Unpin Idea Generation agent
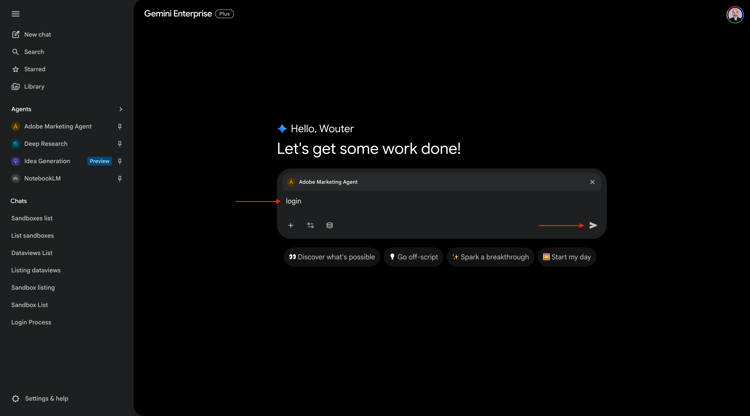Screen dimensions: 750x416 point(120,161)
